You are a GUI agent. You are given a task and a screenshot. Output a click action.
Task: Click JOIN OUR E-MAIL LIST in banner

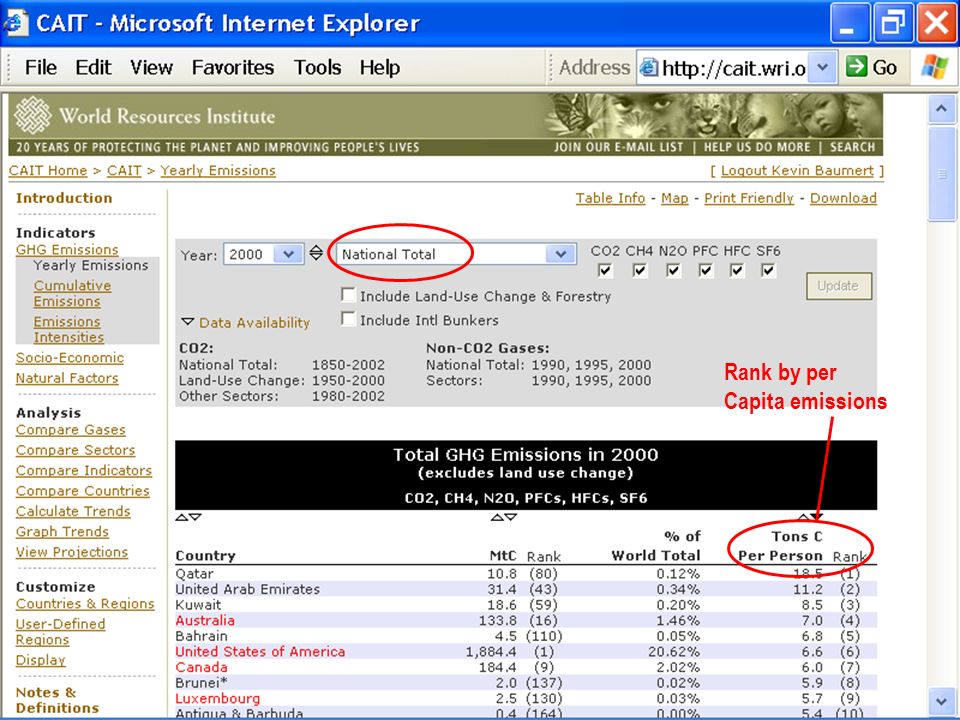618,147
